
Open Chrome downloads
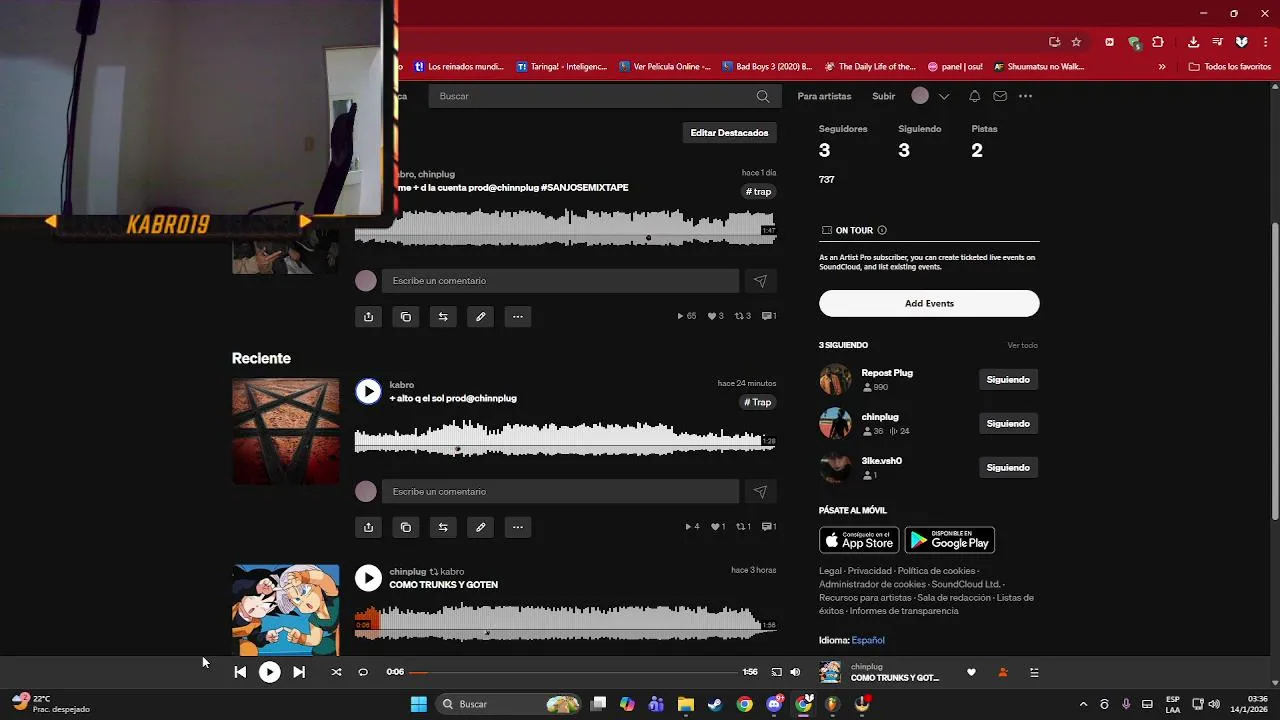(x=1193, y=42)
